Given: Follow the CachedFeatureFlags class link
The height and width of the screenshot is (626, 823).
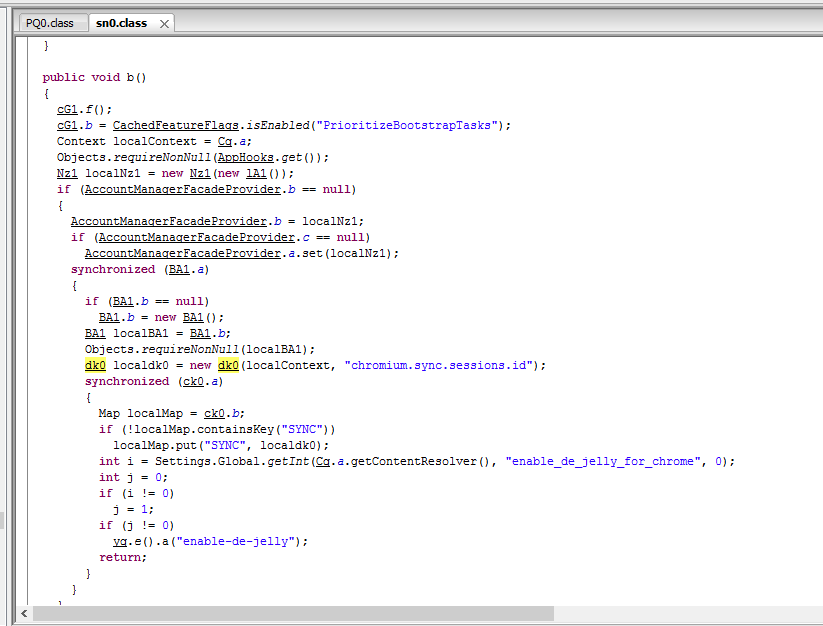Looking at the screenshot, I should click(175, 125).
